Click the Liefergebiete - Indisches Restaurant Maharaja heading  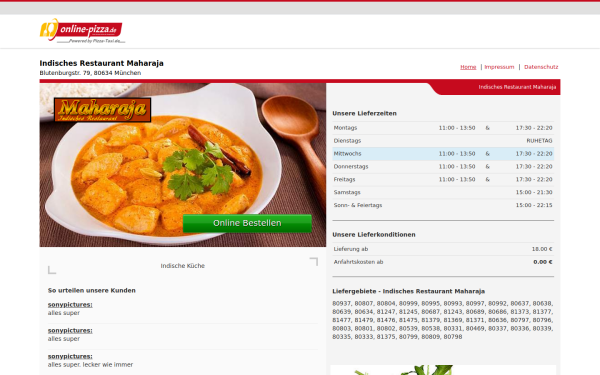409,291
